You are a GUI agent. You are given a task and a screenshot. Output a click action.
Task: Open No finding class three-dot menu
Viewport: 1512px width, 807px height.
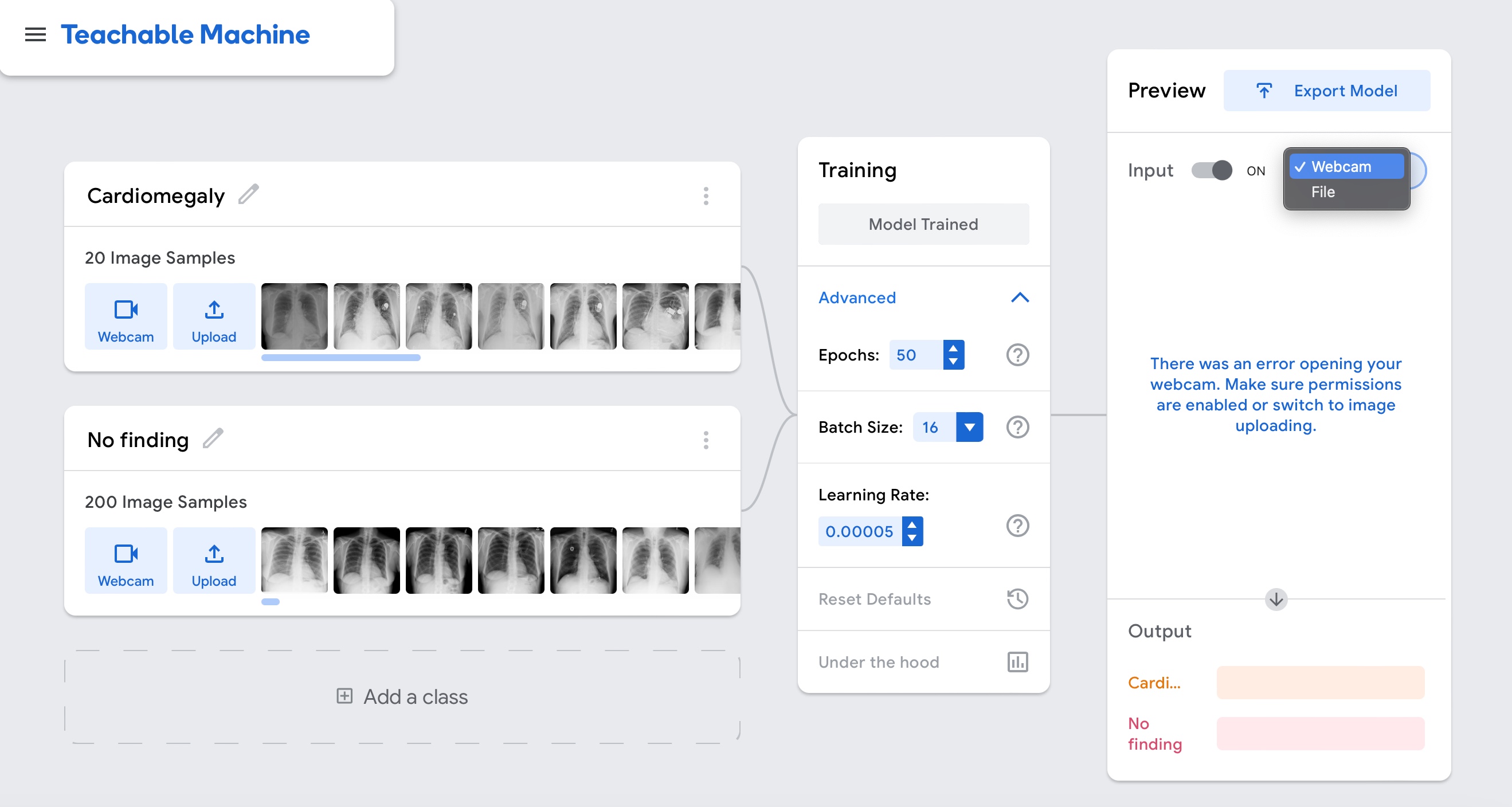pyautogui.click(x=706, y=440)
